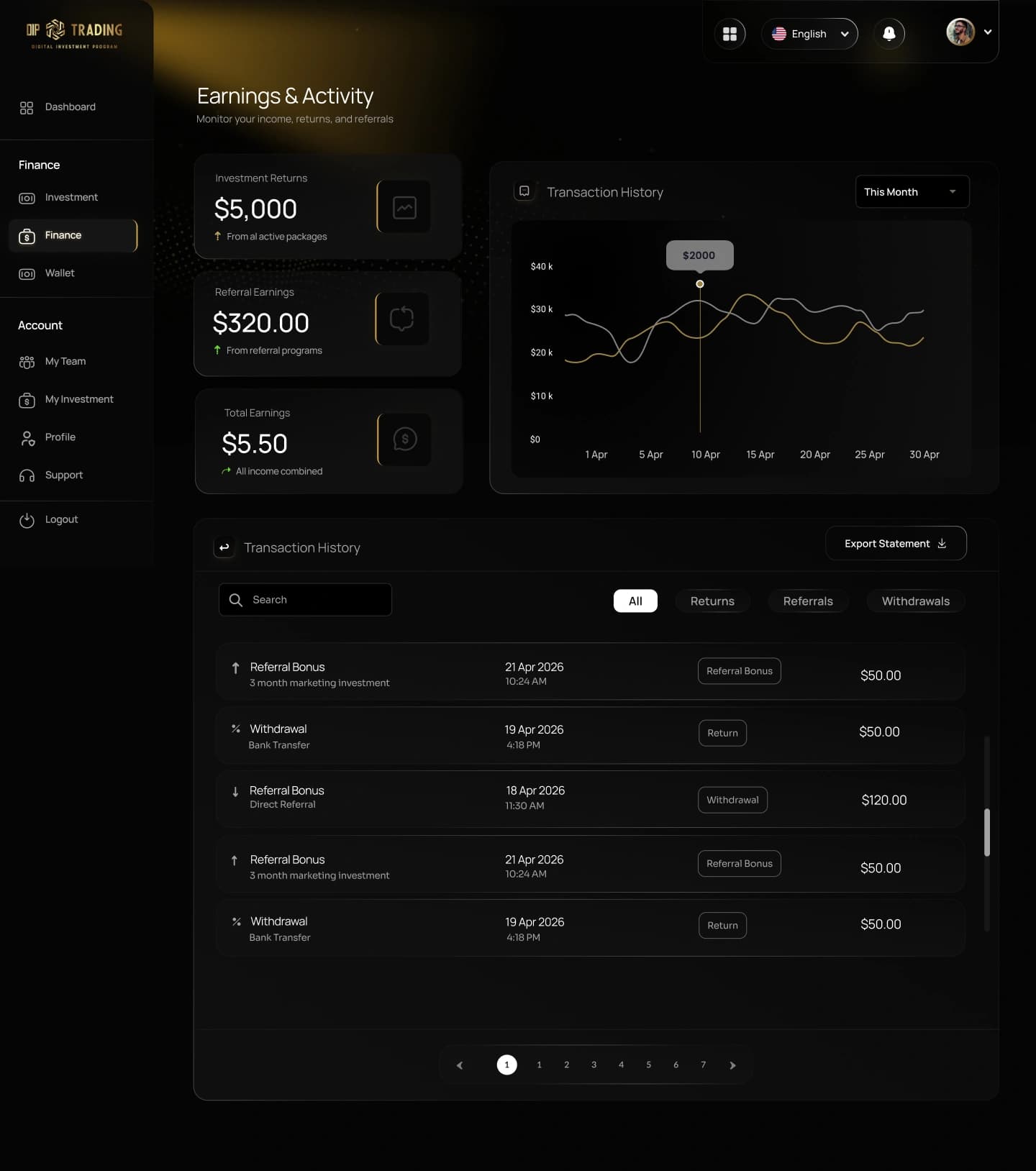The height and width of the screenshot is (1171, 1036).
Task: Click the Investment Returns chart icon
Action: coord(404,207)
